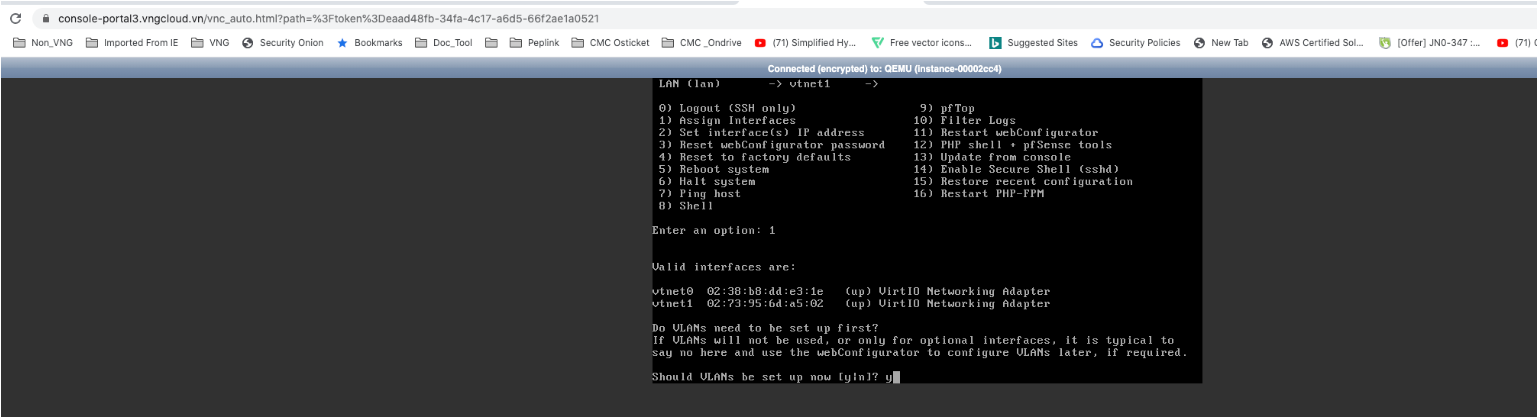The height and width of the screenshot is (418, 1539).
Task: Open the star Bookmarks shortcut
Action: click(x=369, y=43)
